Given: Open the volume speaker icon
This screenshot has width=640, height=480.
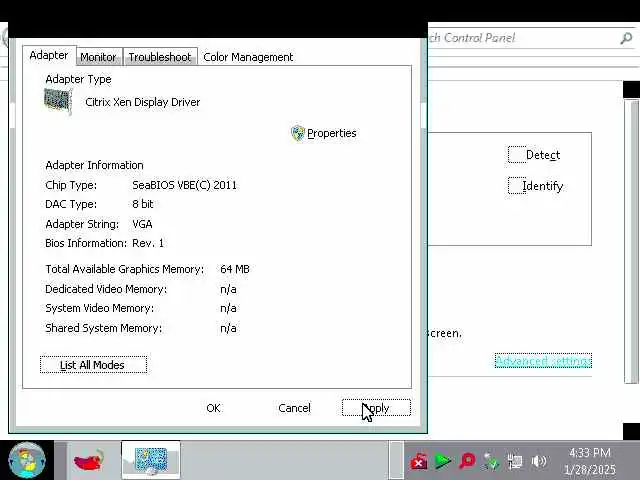Looking at the screenshot, I should point(539,462).
